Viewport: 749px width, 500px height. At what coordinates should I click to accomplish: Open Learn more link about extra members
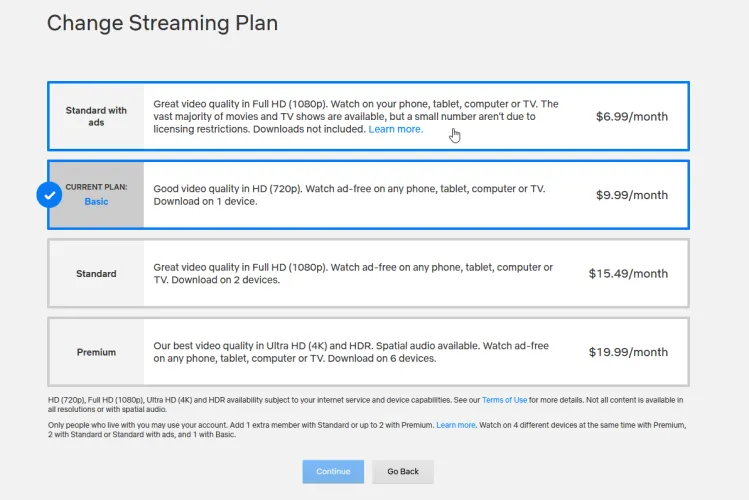456,425
